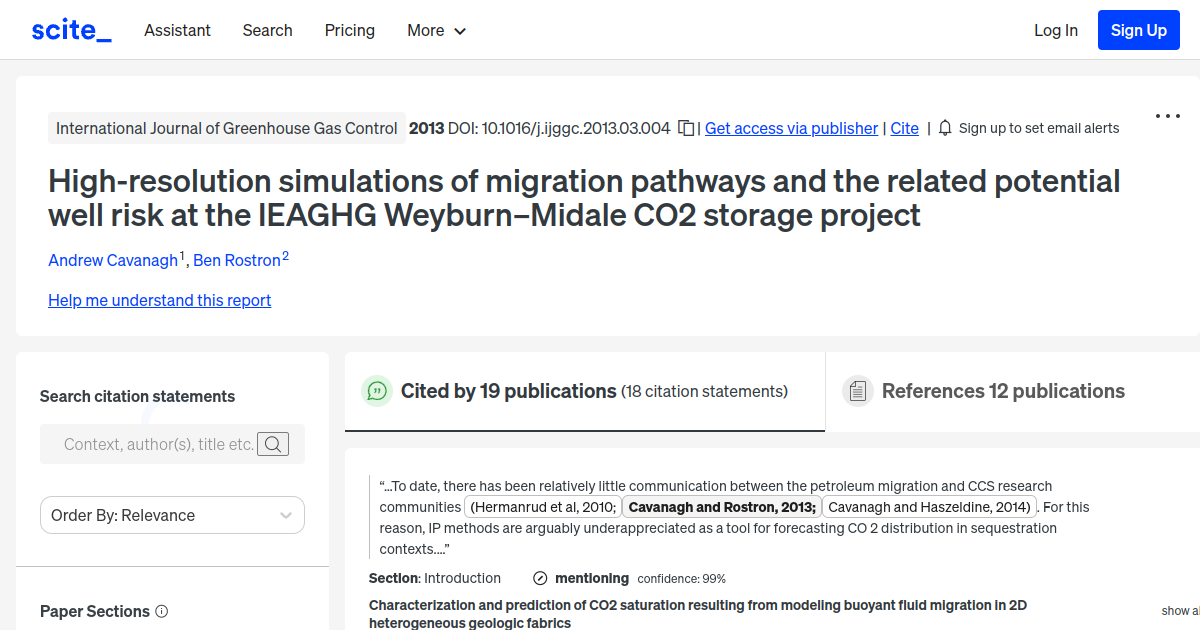Viewport: 1200px width, 630px height.
Task: Open the More navigation dropdown
Action: pos(436,30)
